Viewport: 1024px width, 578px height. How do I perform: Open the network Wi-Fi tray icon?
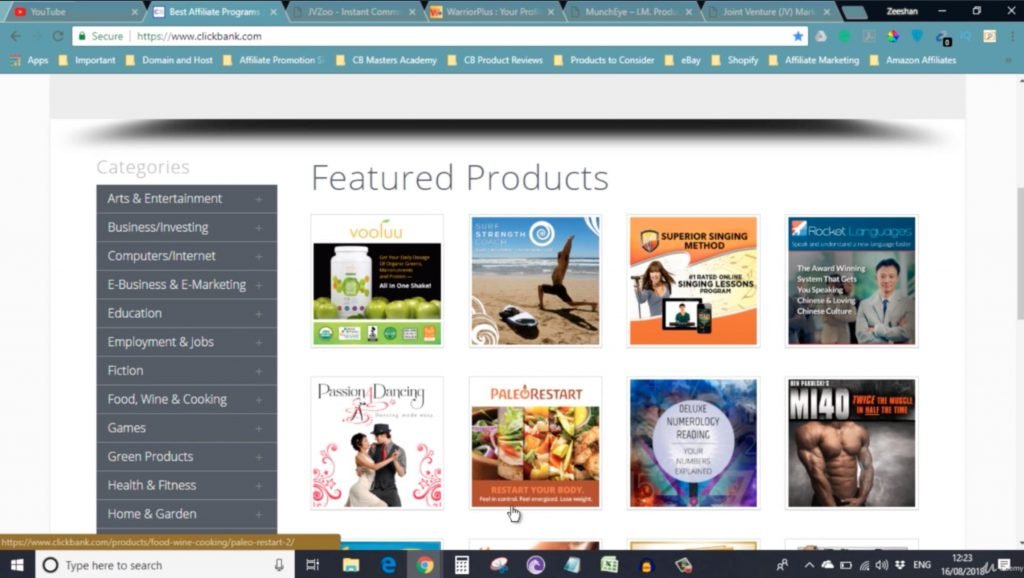point(864,565)
